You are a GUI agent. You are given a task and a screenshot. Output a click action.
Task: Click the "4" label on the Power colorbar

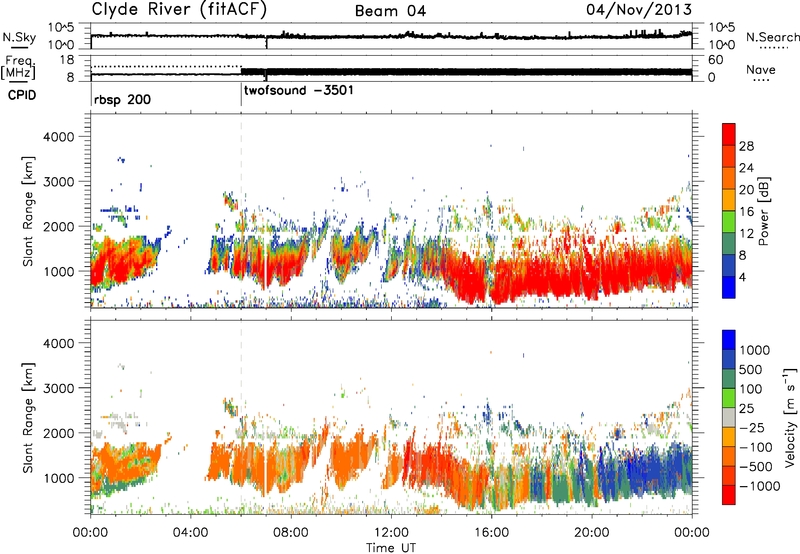pyautogui.click(x=742, y=277)
